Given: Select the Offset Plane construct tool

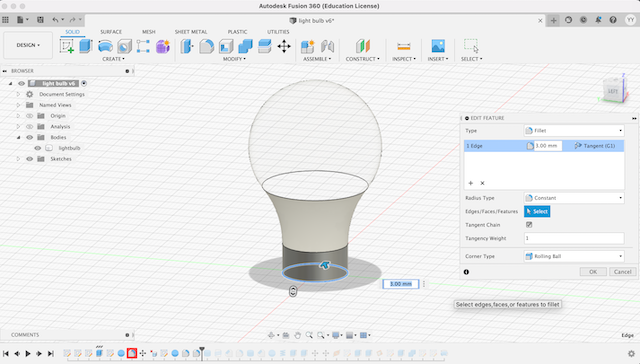Looking at the screenshot, I should (363, 46).
